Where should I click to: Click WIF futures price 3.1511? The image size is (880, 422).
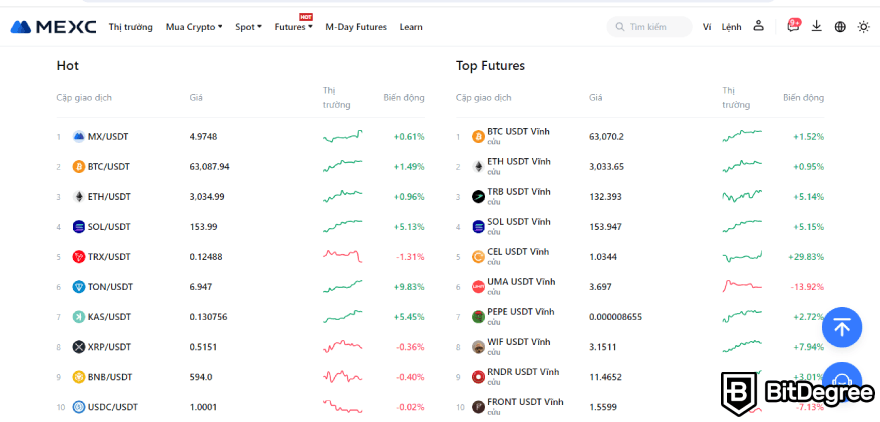click(x=603, y=347)
